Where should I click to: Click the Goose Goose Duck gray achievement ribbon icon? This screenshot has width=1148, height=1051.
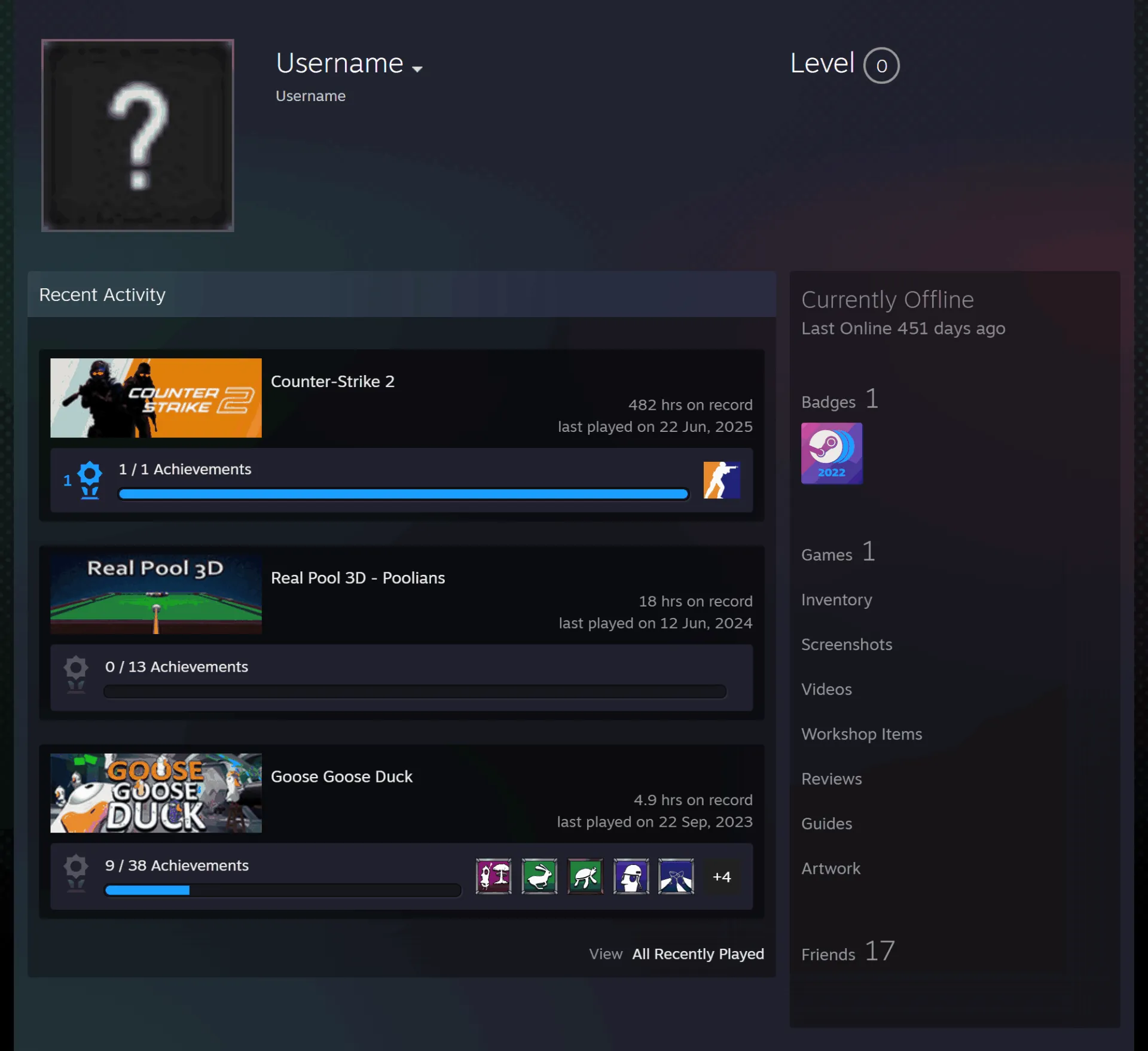(x=76, y=873)
